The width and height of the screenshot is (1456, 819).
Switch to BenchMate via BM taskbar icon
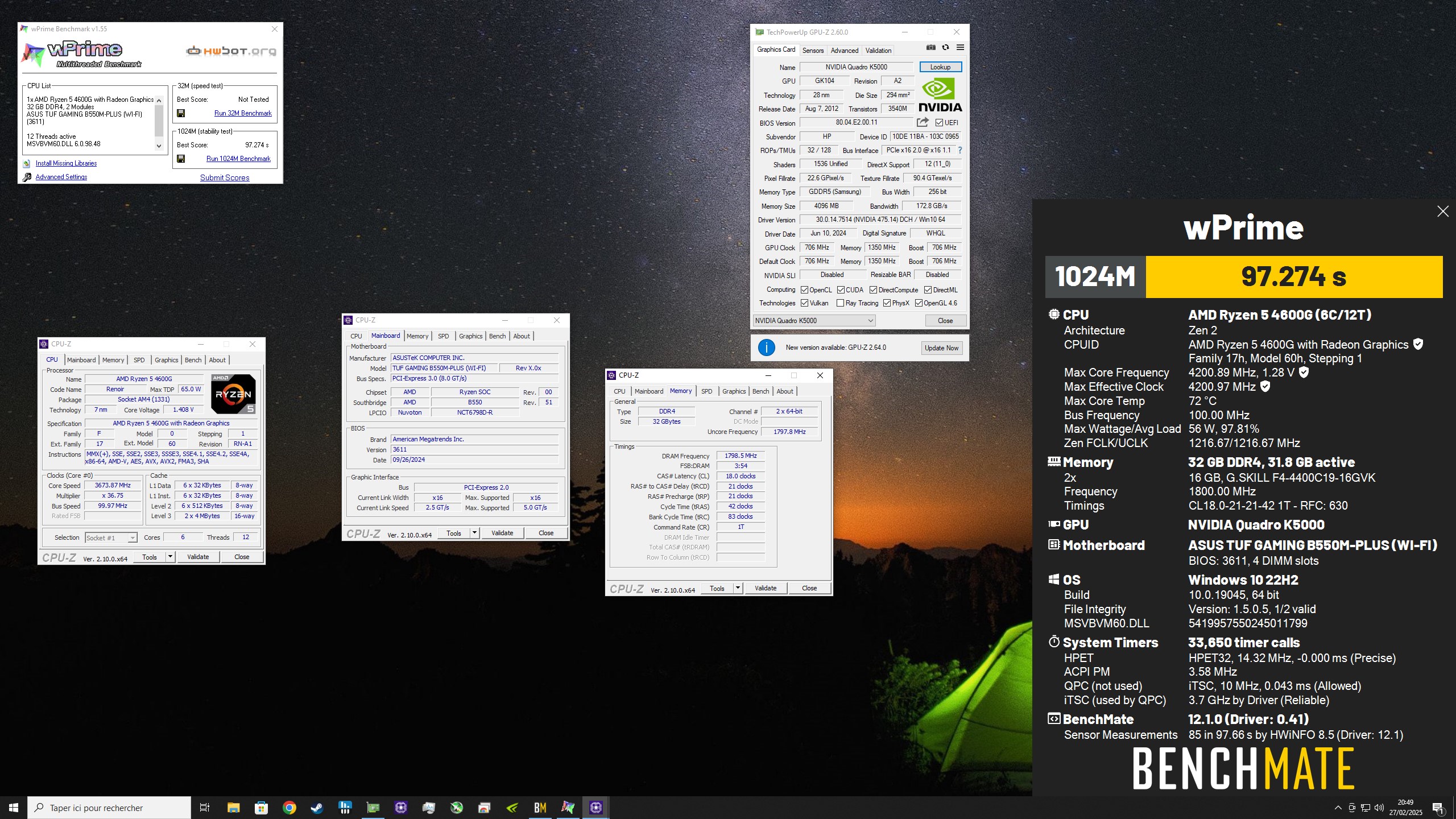[x=540, y=808]
